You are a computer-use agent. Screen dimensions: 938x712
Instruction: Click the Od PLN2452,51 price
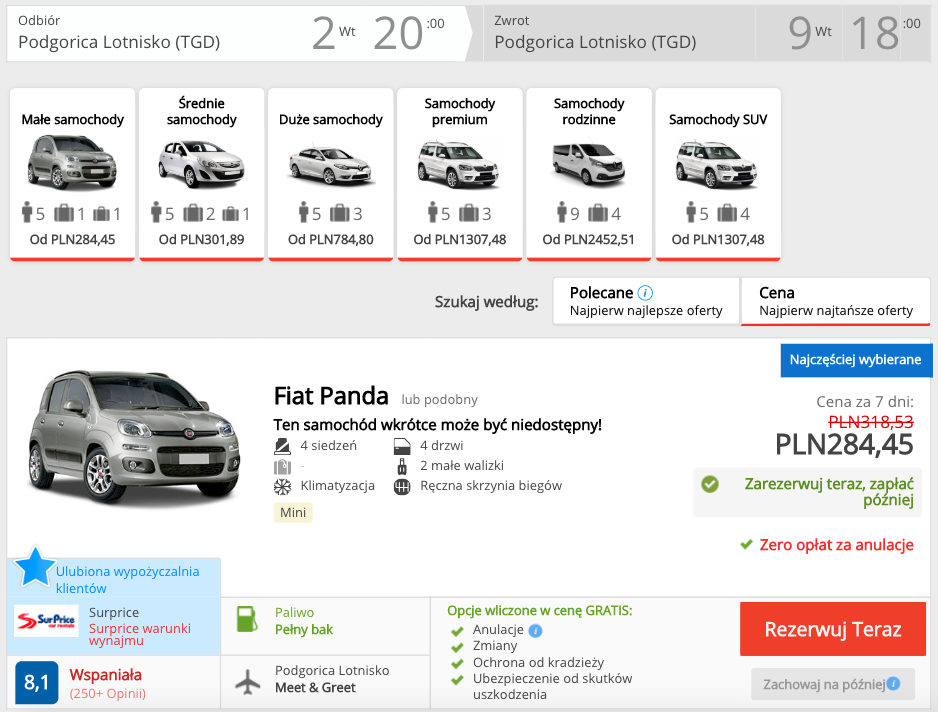[589, 239]
